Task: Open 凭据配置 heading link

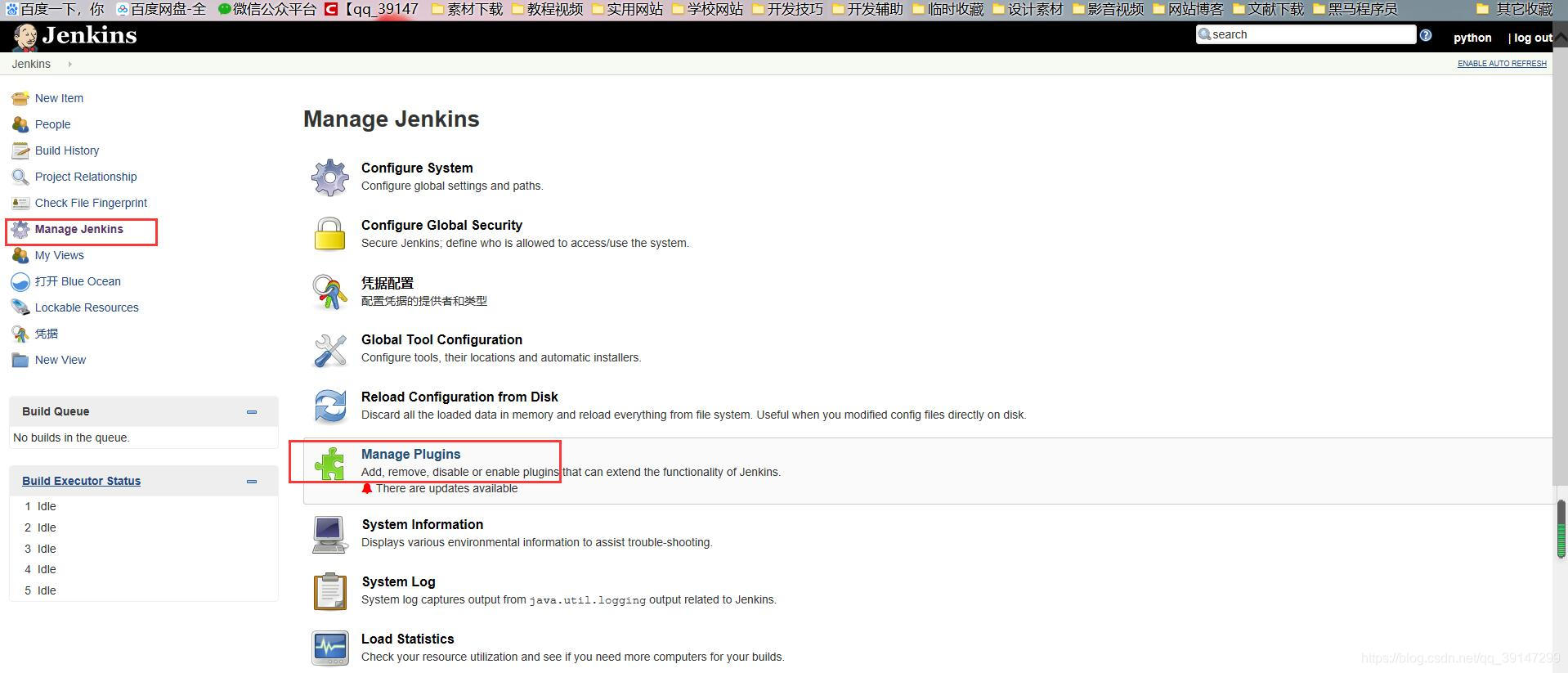Action: [x=388, y=283]
